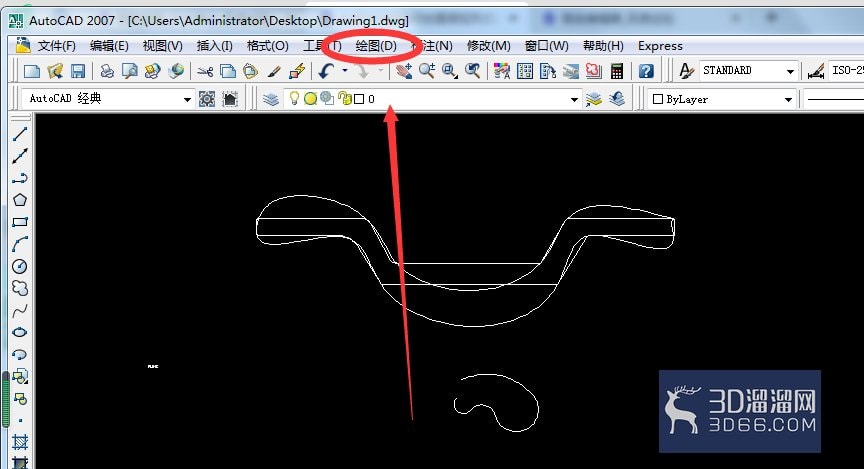Select the Ellipse Arc tool
The height and width of the screenshot is (469, 864).
(x=20, y=354)
